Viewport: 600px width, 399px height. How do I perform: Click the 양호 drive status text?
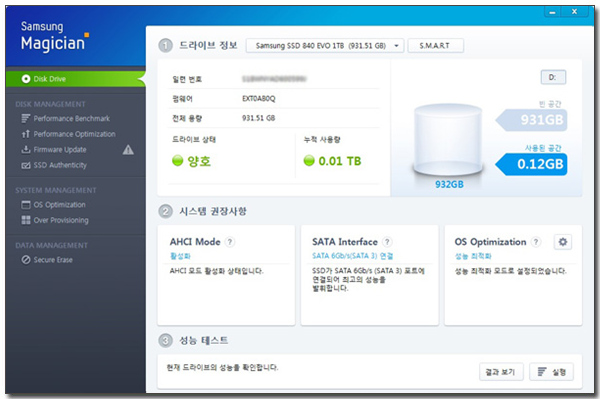pos(199,161)
